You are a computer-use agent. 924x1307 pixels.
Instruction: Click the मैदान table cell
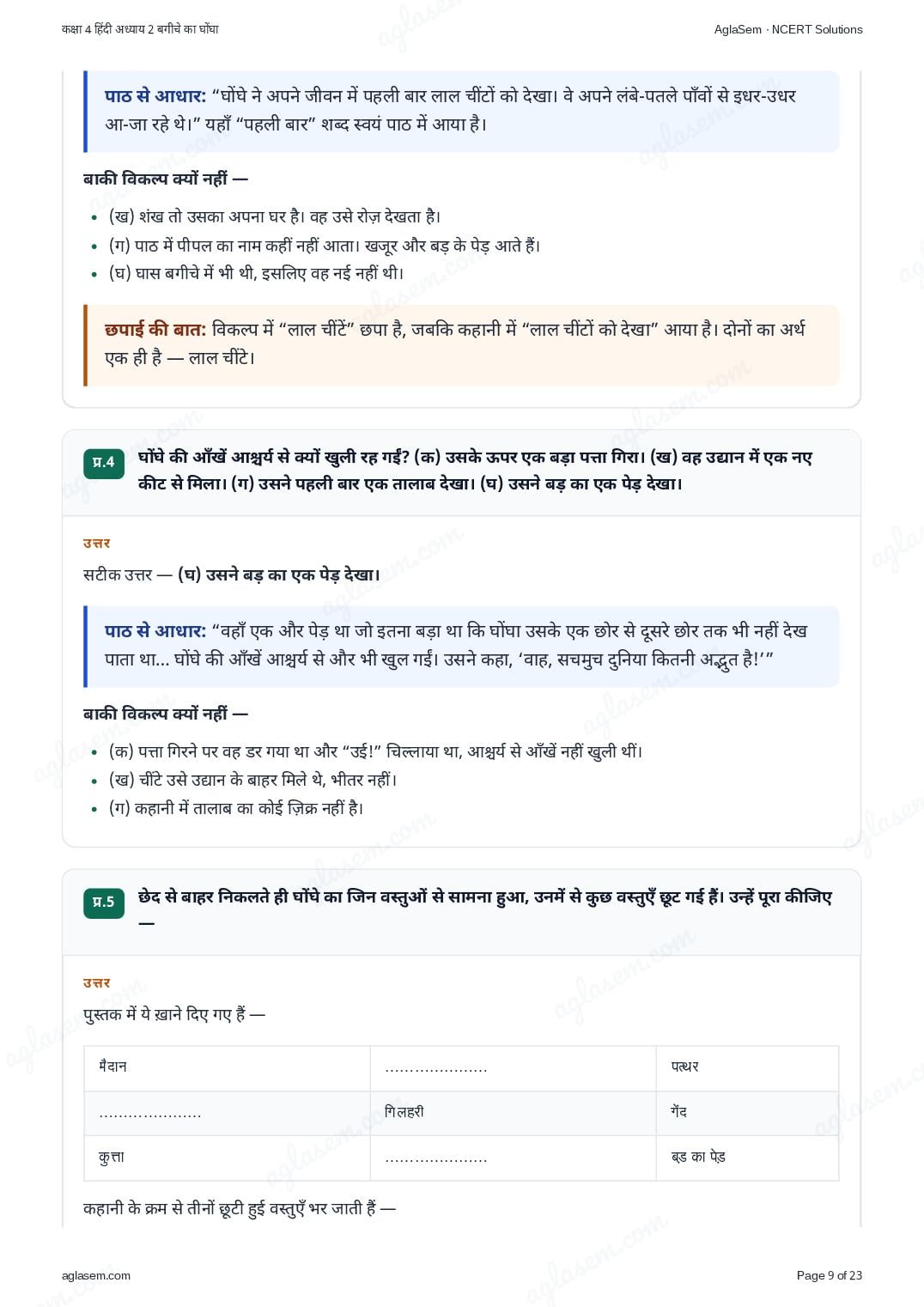tap(227, 1067)
